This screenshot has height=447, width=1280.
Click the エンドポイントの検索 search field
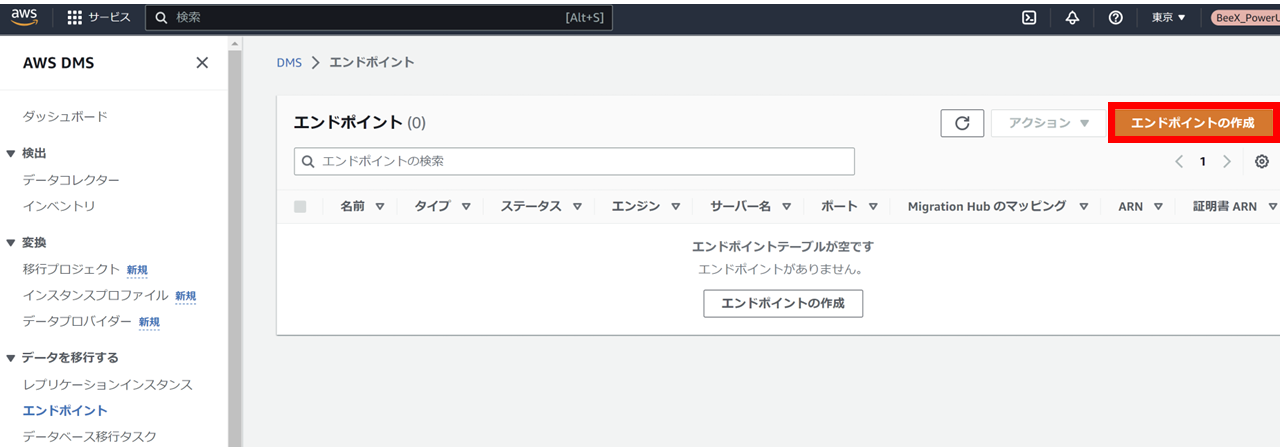coord(574,161)
